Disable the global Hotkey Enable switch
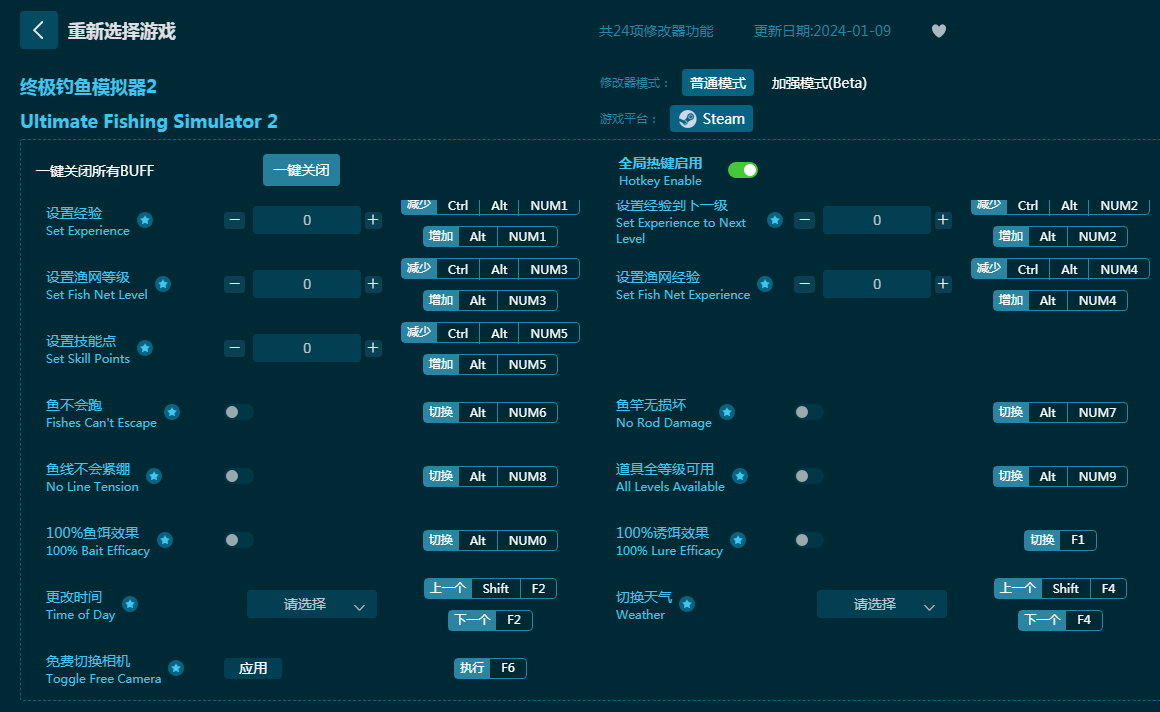This screenshot has width=1160, height=712. pos(743,170)
